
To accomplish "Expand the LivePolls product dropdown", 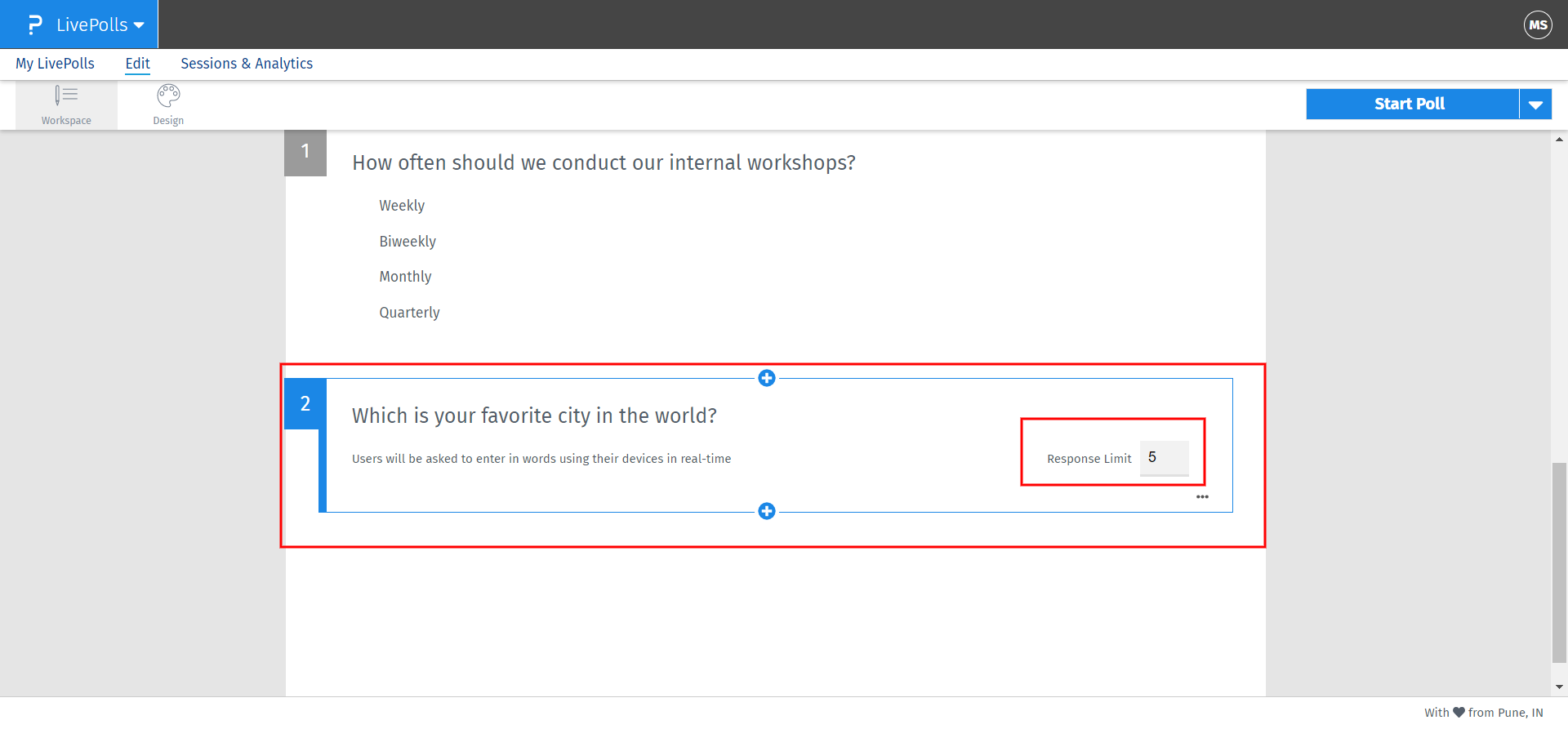I will (x=139, y=25).
